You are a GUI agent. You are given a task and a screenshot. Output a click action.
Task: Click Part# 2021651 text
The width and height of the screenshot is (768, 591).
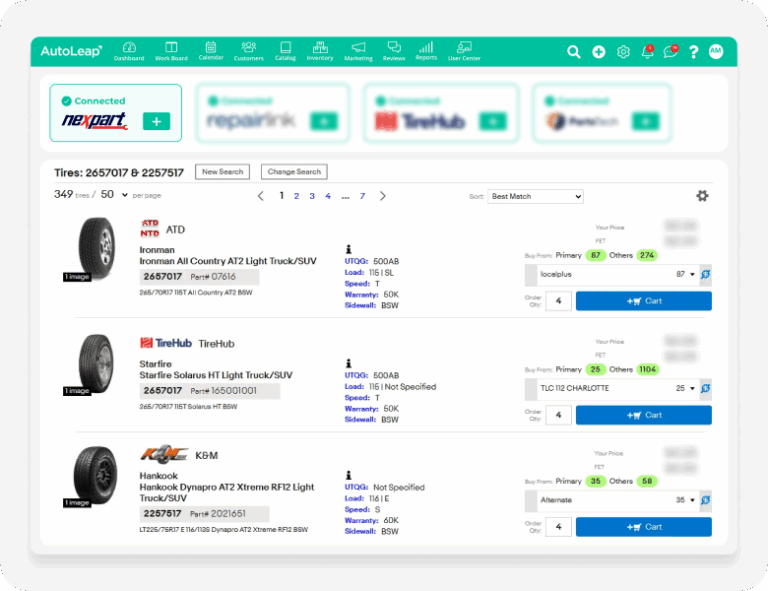click(218, 514)
